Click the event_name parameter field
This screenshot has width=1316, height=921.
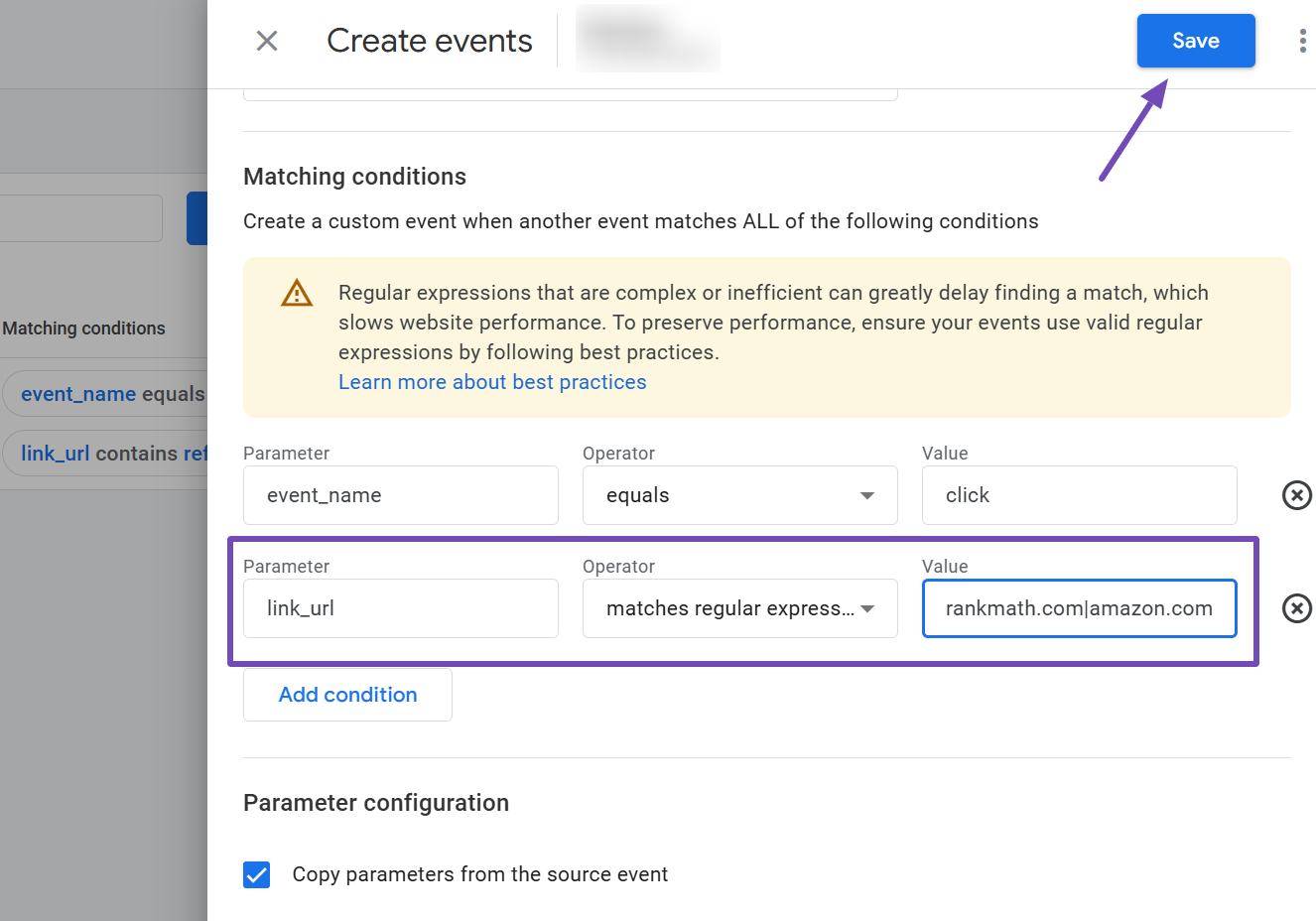400,495
